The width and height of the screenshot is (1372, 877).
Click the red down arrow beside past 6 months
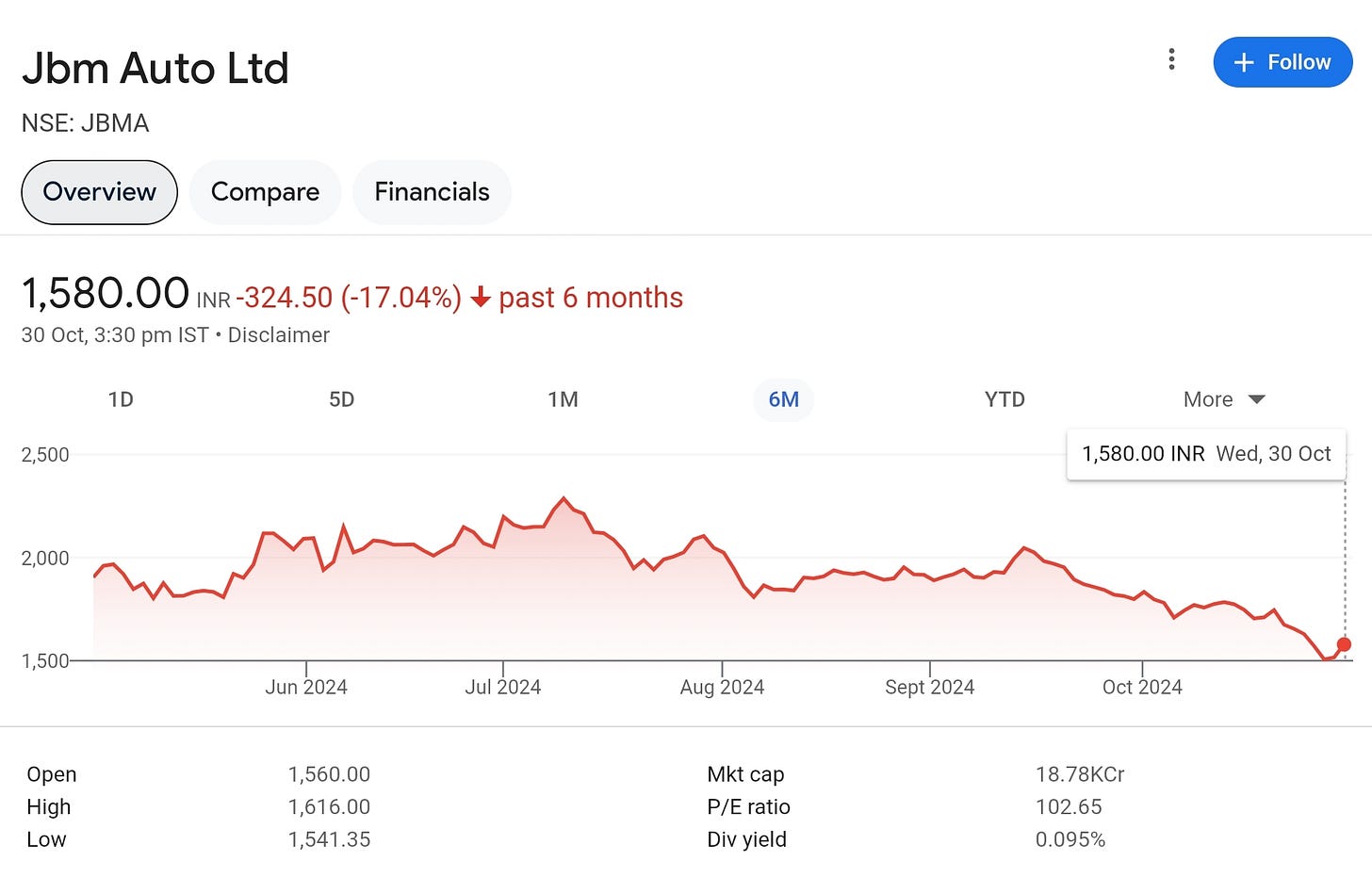coord(481,298)
